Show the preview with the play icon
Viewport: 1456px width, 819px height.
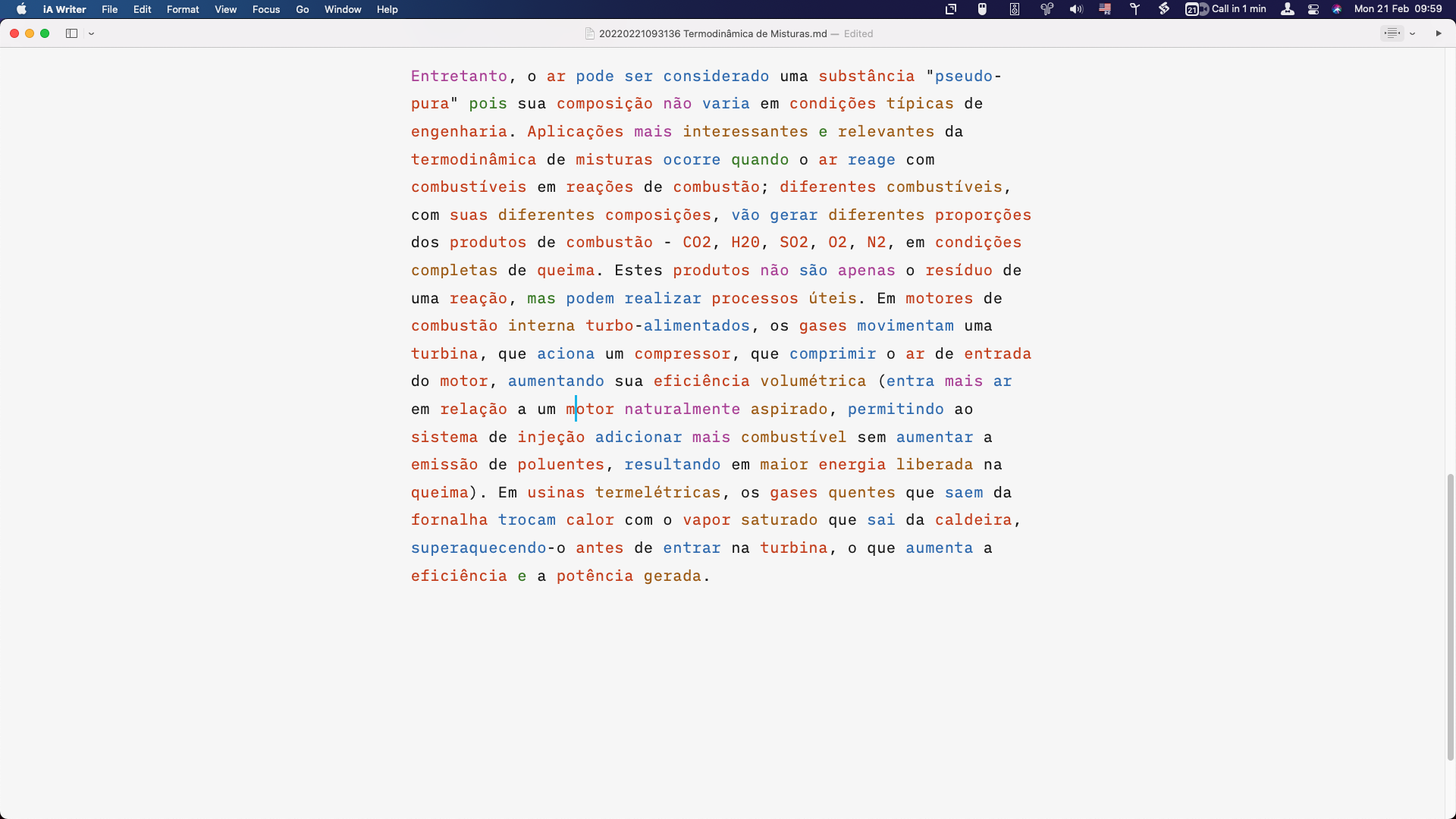pyautogui.click(x=1439, y=33)
